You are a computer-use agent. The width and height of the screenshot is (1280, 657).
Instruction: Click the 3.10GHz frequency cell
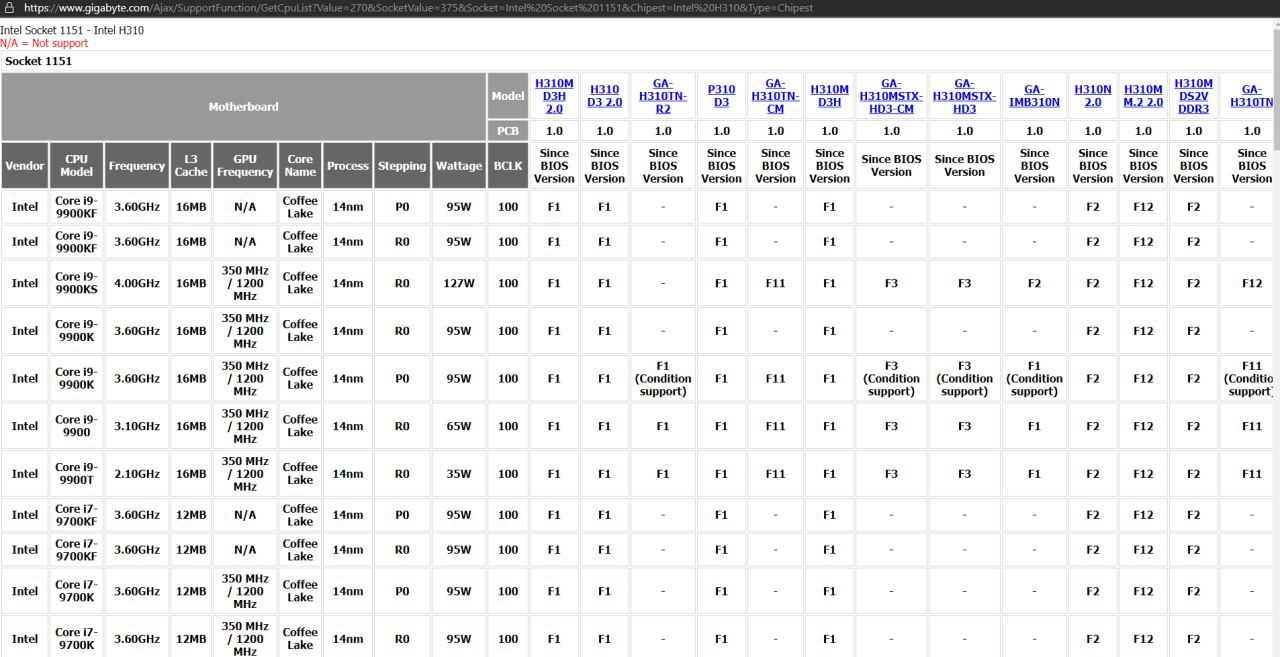[x=137, y=426]
